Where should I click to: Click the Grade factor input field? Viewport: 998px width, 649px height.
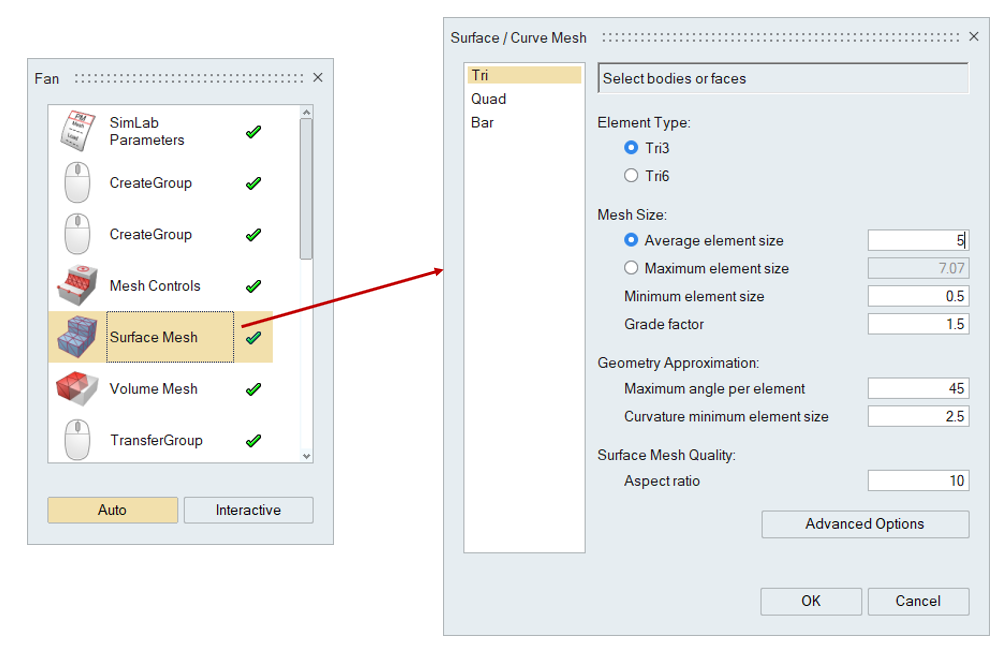coord(917,324)
